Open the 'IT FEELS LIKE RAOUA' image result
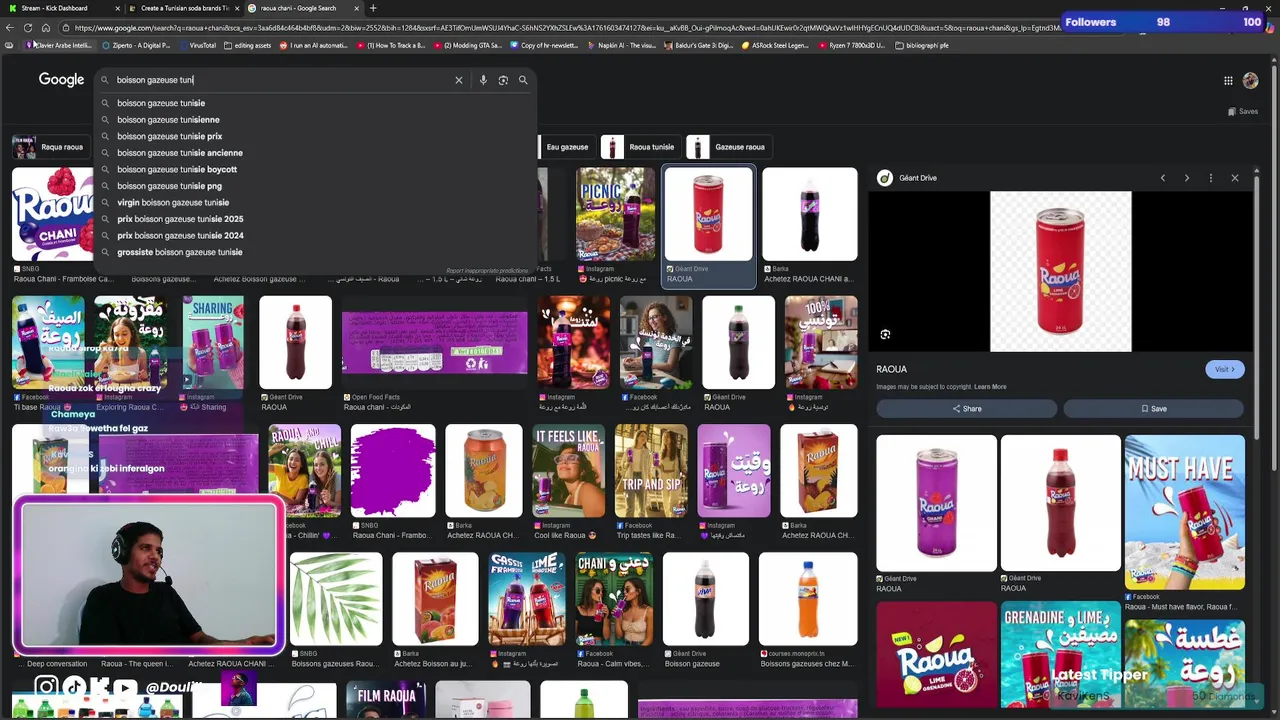Viewport: 1280px width, 720px height. coord(568,470)
